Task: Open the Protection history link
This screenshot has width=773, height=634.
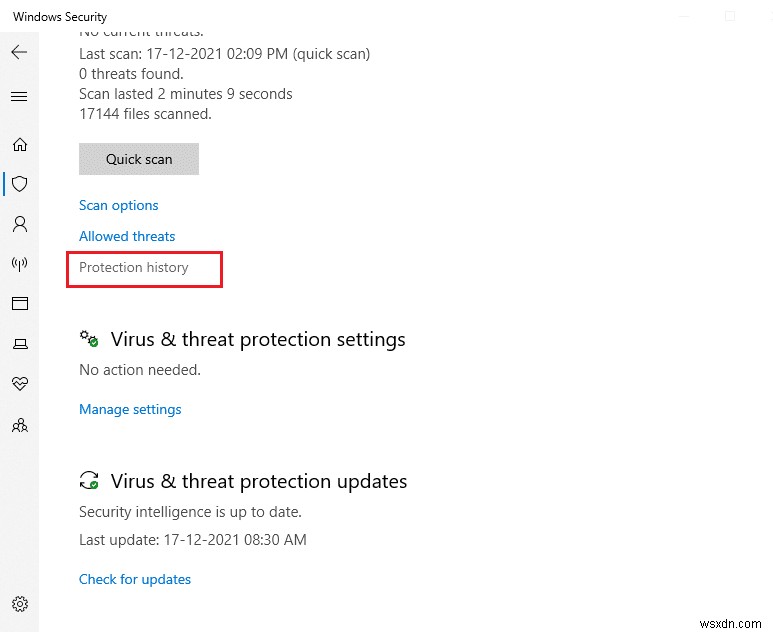Action: tap(133, 268)
